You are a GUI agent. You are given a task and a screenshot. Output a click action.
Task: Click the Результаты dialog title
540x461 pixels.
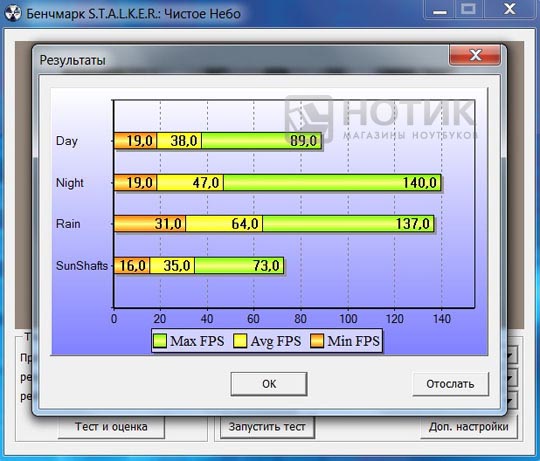(x=73, y=60)
